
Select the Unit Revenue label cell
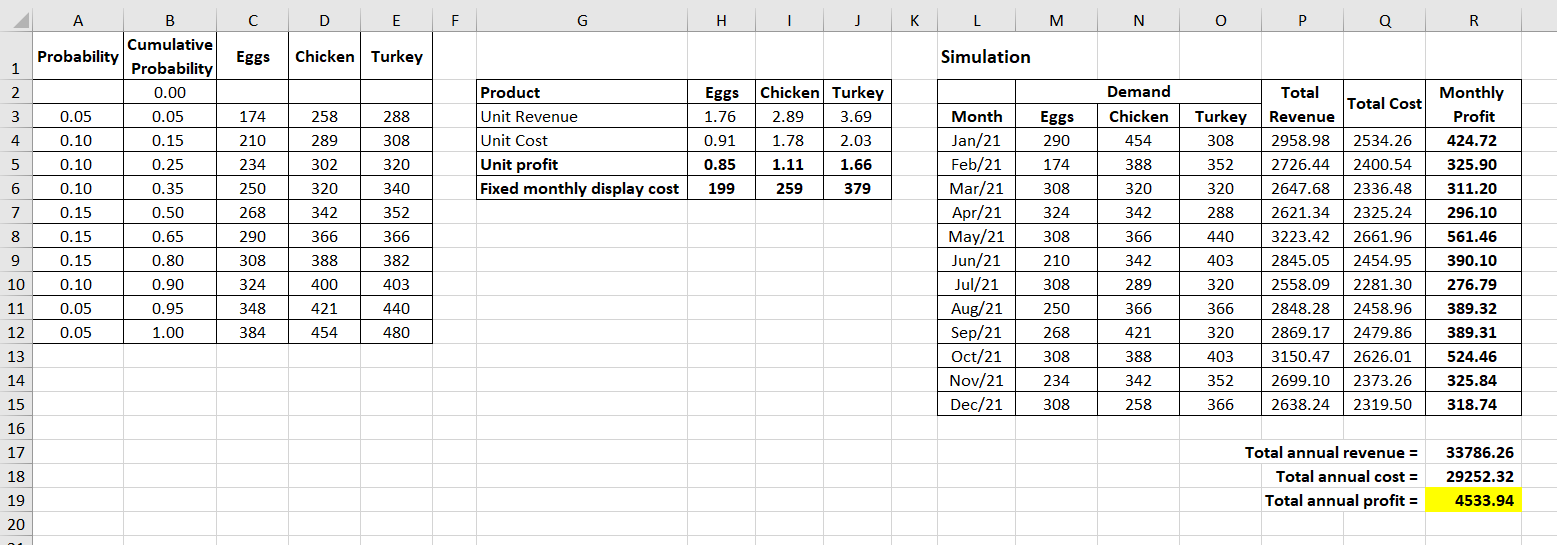[x=581, y=116]
